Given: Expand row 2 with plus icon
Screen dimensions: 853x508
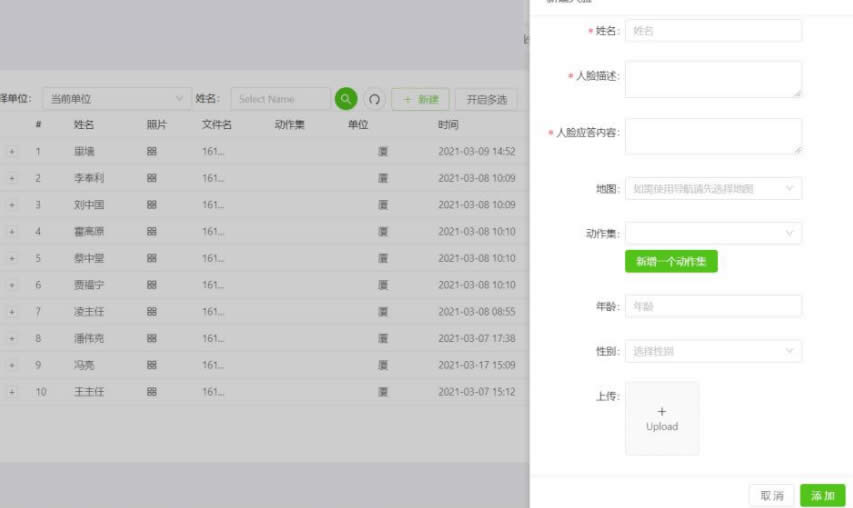Looking at the screenshot, I should 12,178.
